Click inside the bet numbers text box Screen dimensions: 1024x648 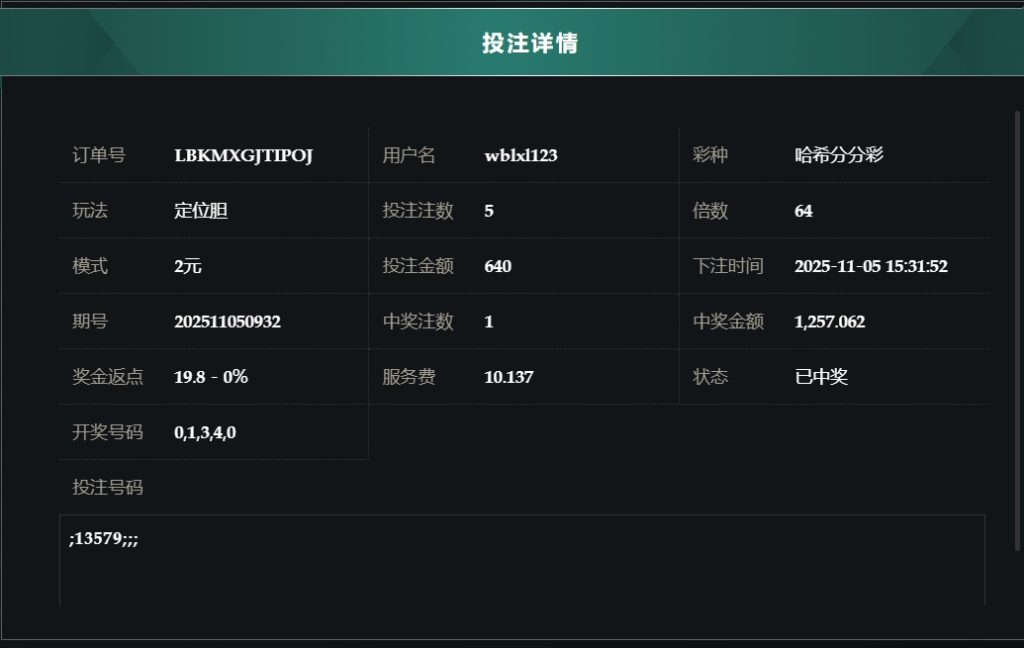point(521,570)
